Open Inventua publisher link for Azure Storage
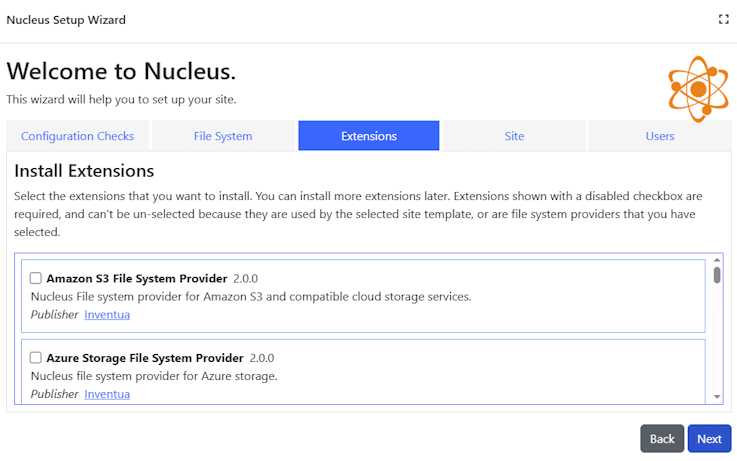Screen dimensions: 737x461 click(x=107, y=394)
